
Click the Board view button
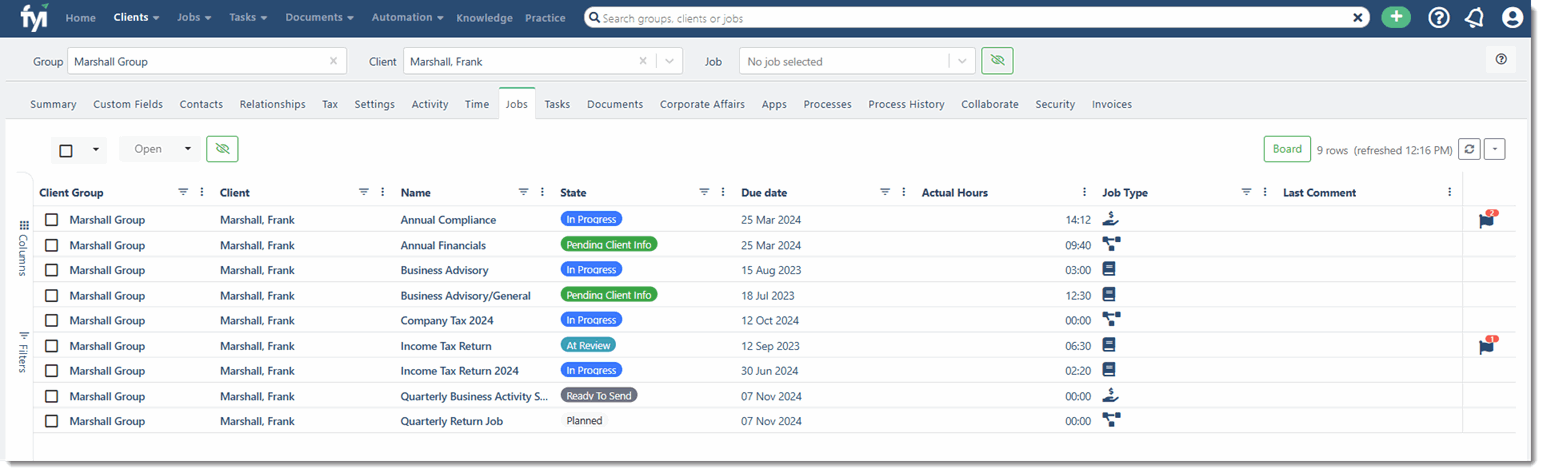click(1287, 149)
